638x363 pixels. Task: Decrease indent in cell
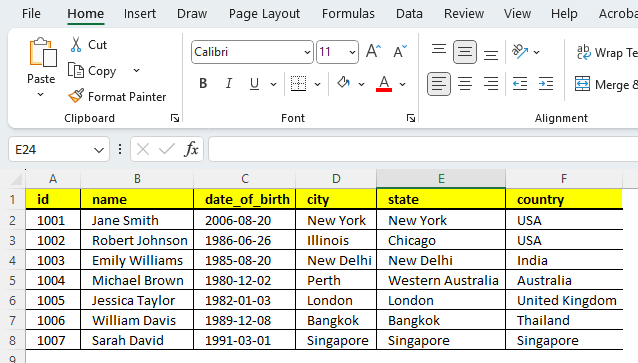(x=520, y=84)
